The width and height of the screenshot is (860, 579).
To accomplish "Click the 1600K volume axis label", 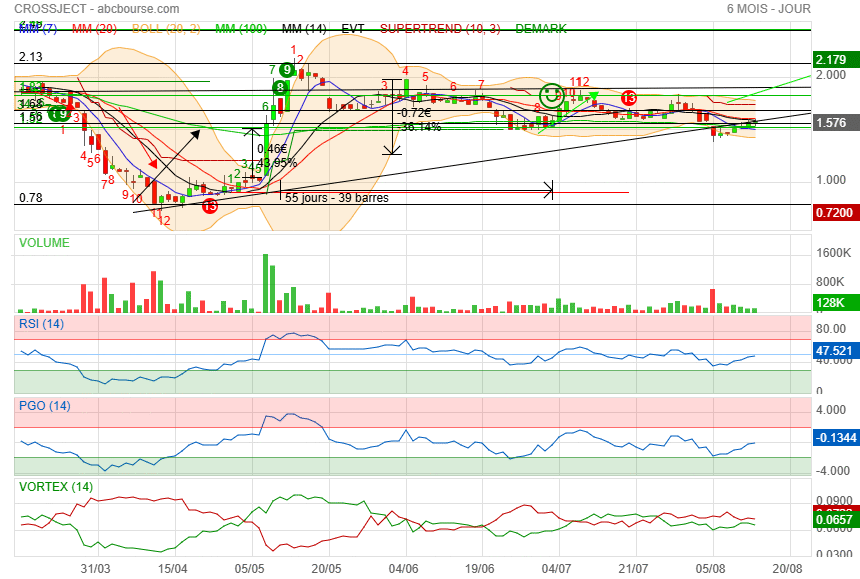I will pyautogui.click(x=834, y=253).
